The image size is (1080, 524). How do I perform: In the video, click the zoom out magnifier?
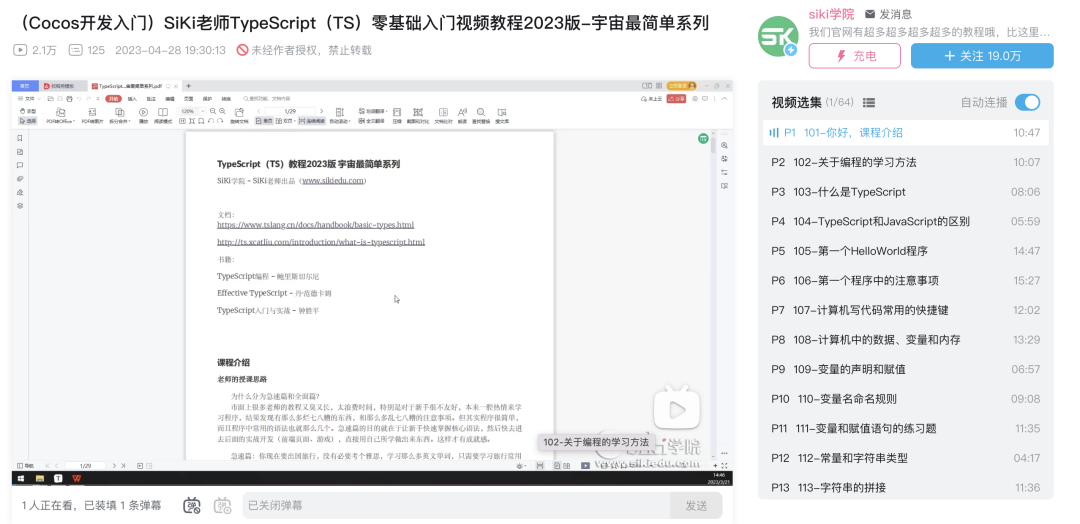point(213,111)
